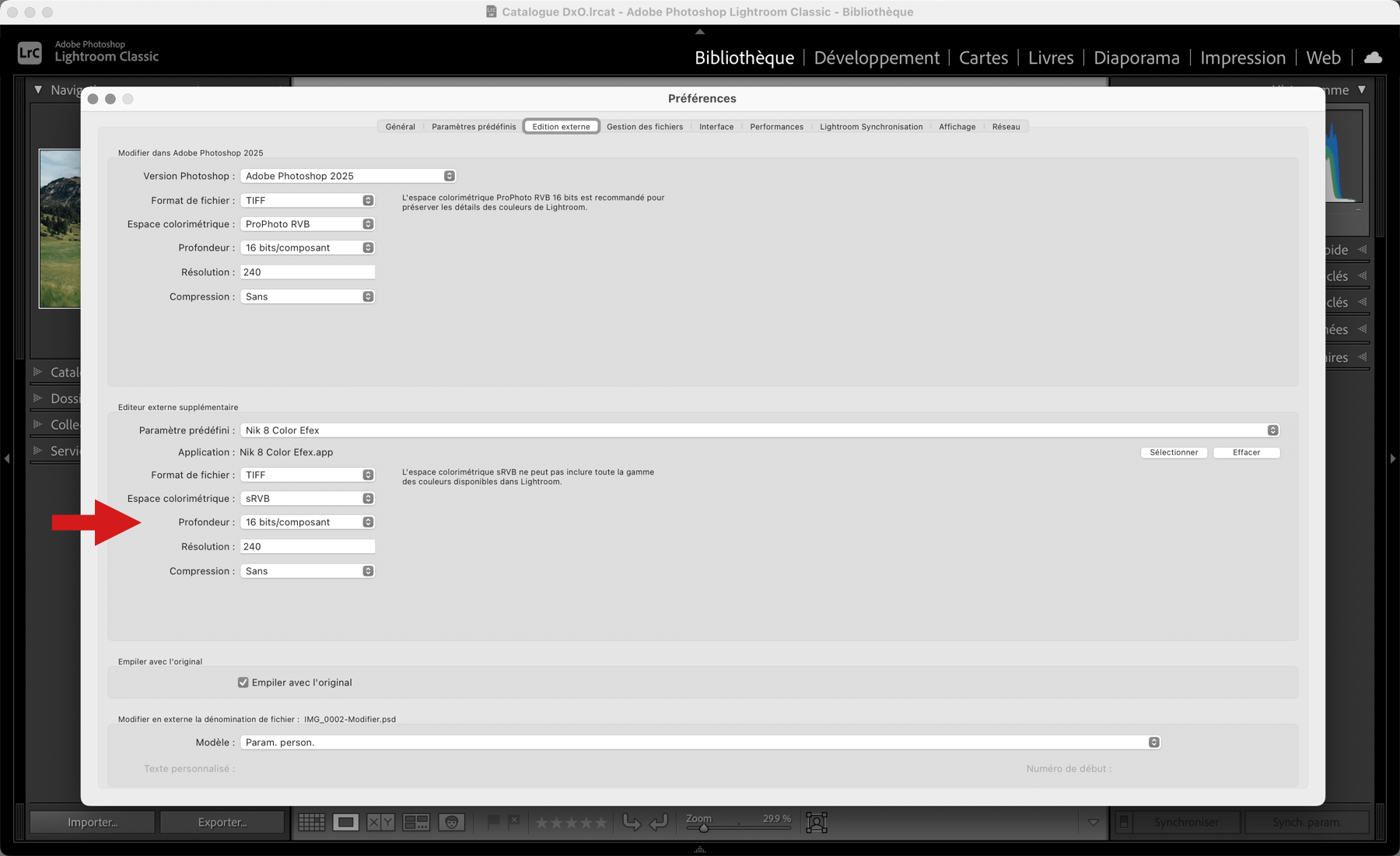Screen dimensions: 1400x856
Task: Open the Livres module
Action: point(1051,58)
